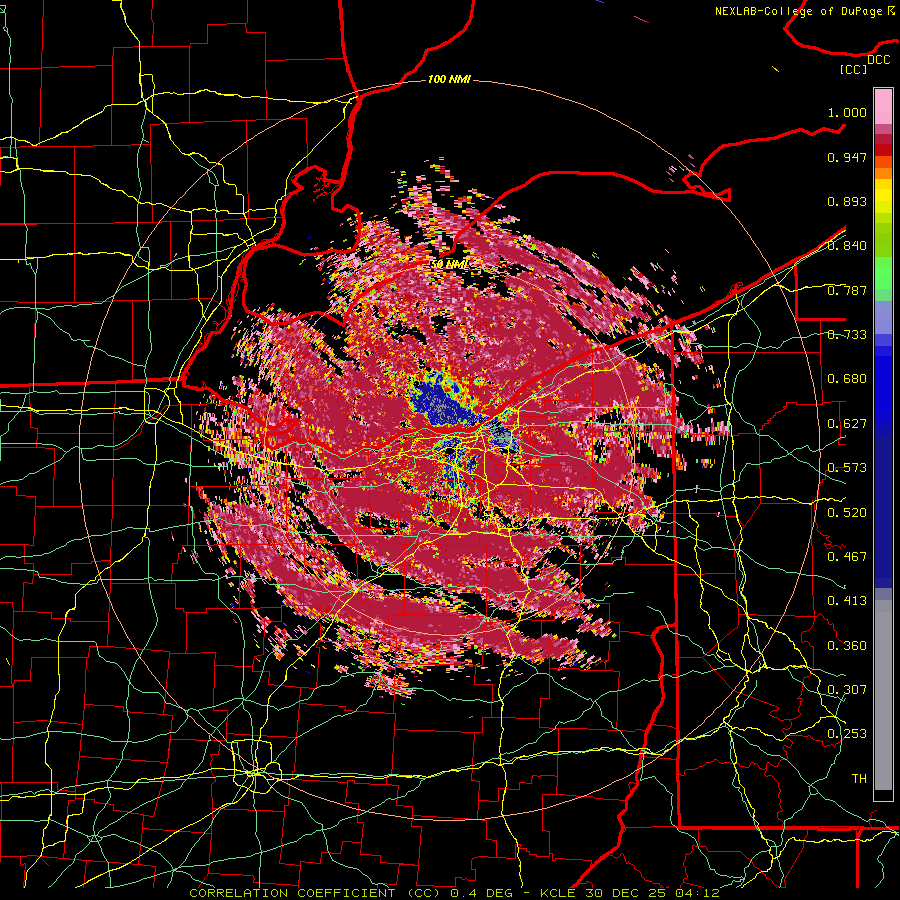Image resolution: width=900 pixels, height=900 pixels.
Task: Select the 0.893 scale value
Action: click(x=847, y=201)
